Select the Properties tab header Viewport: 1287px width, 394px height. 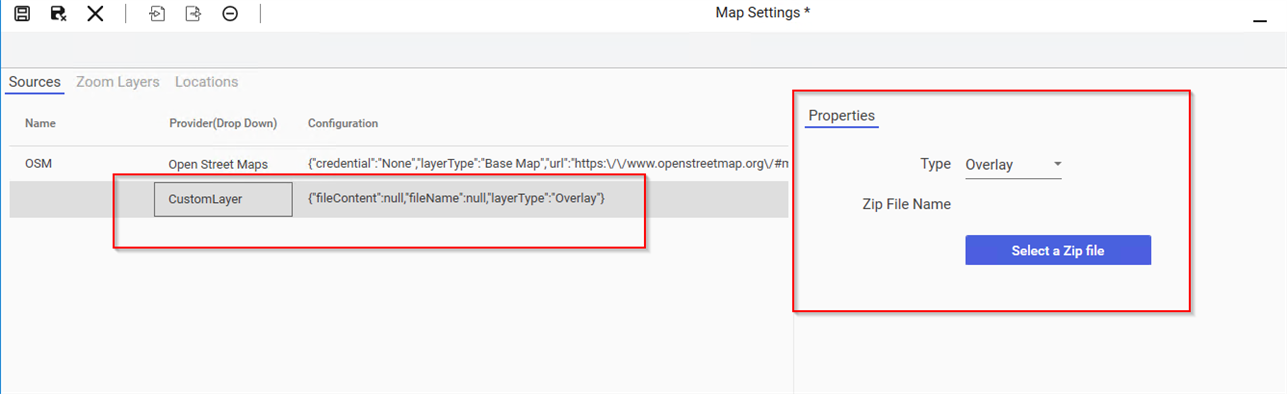841,116
